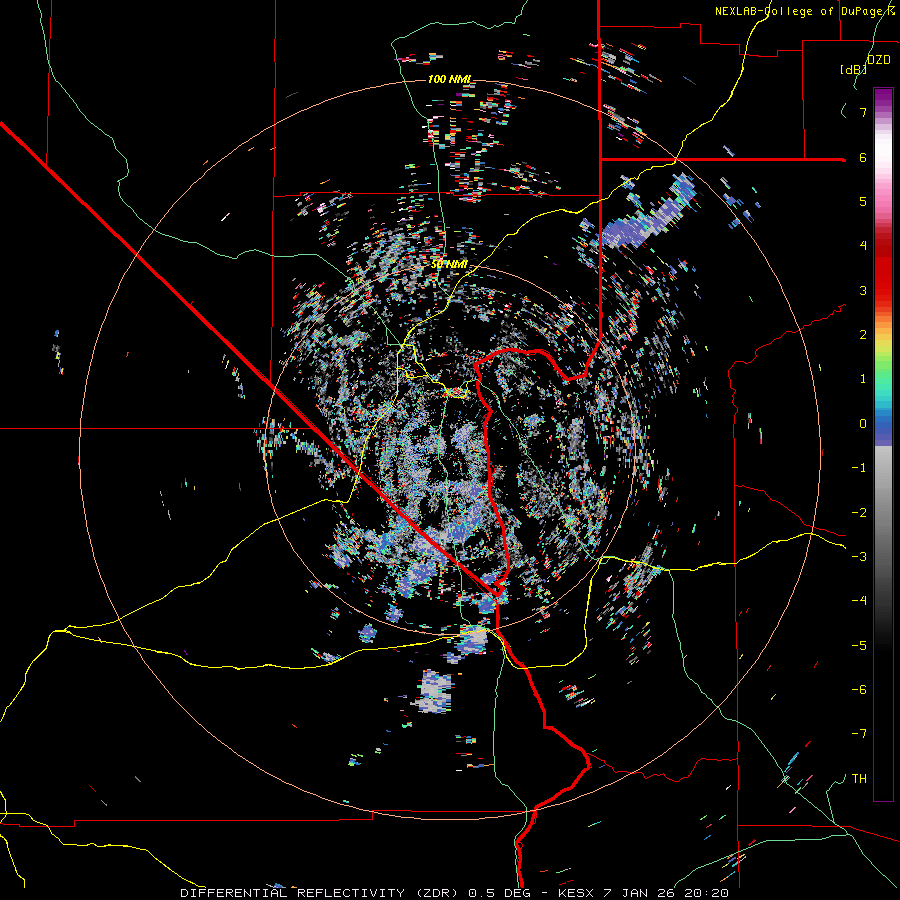Click the DIFFERENTIAL REFLECTIVITY caption text
This screenshot has height=900, width=900.
point(293,893)
